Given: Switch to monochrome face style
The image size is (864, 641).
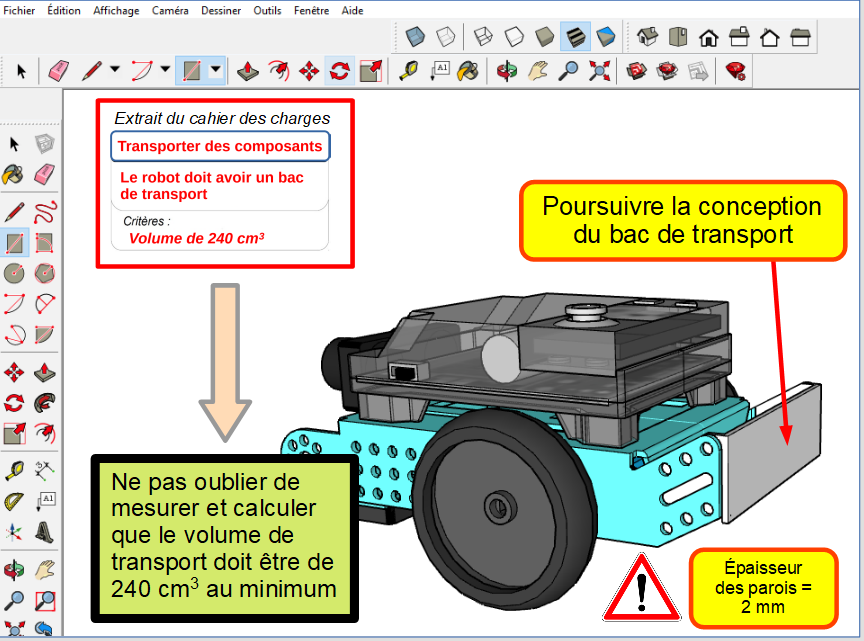Looking at the screenshot, I should 605,37.
